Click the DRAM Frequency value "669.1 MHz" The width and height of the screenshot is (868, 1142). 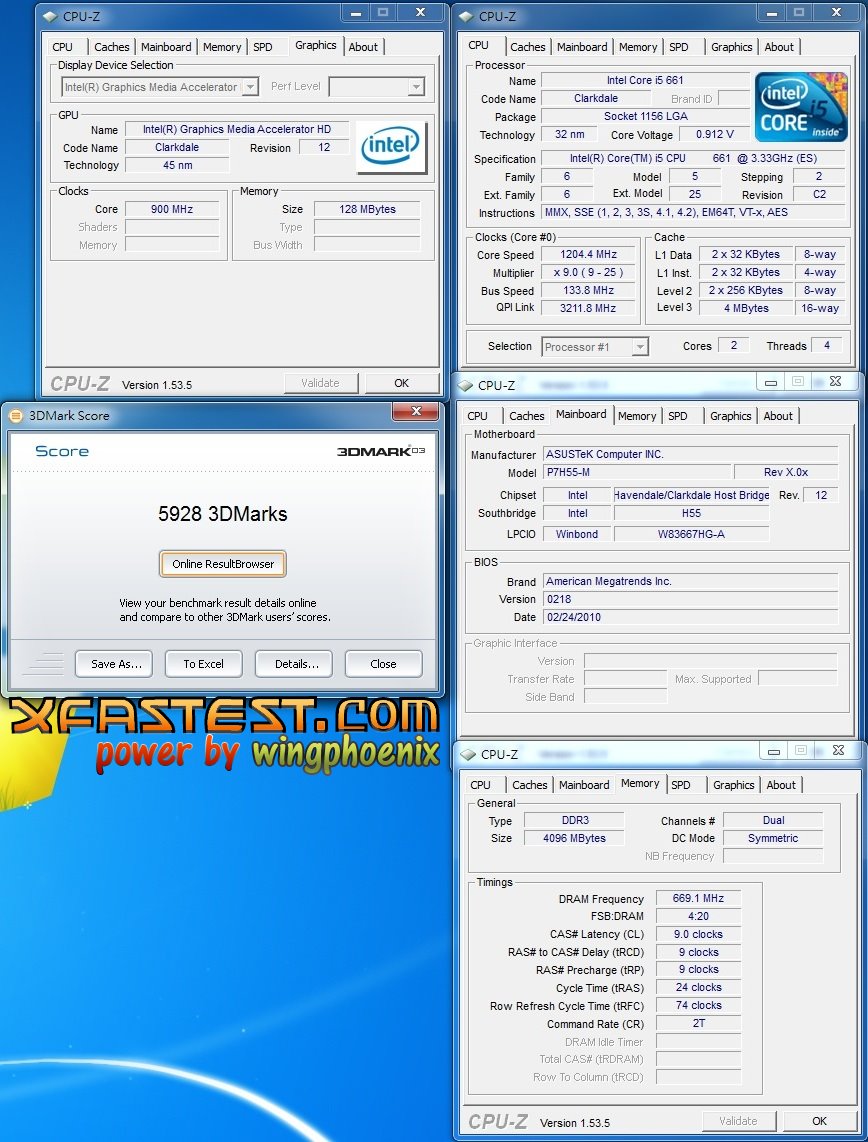[698, 899]
